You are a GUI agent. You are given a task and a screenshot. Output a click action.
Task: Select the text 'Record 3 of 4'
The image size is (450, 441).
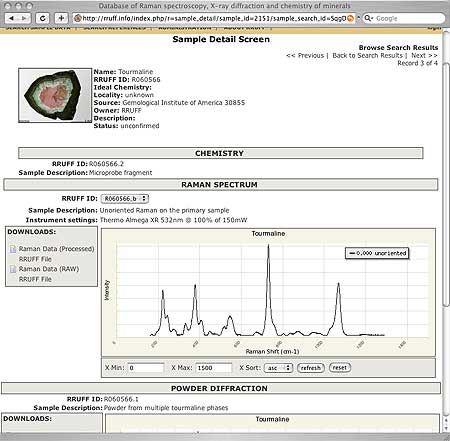coord(417,63)
